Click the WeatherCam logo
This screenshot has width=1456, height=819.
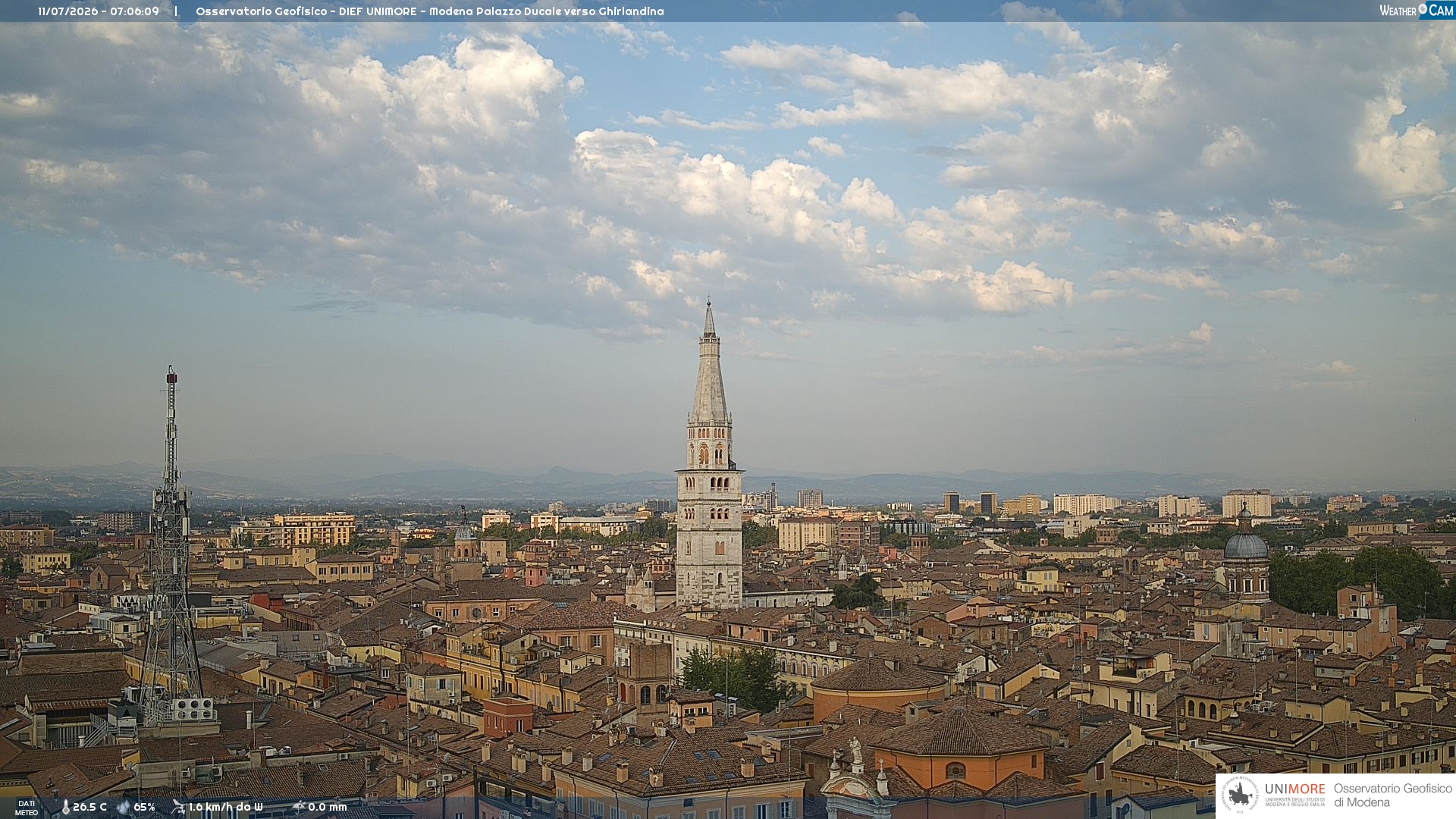[x=1417, y=11]
